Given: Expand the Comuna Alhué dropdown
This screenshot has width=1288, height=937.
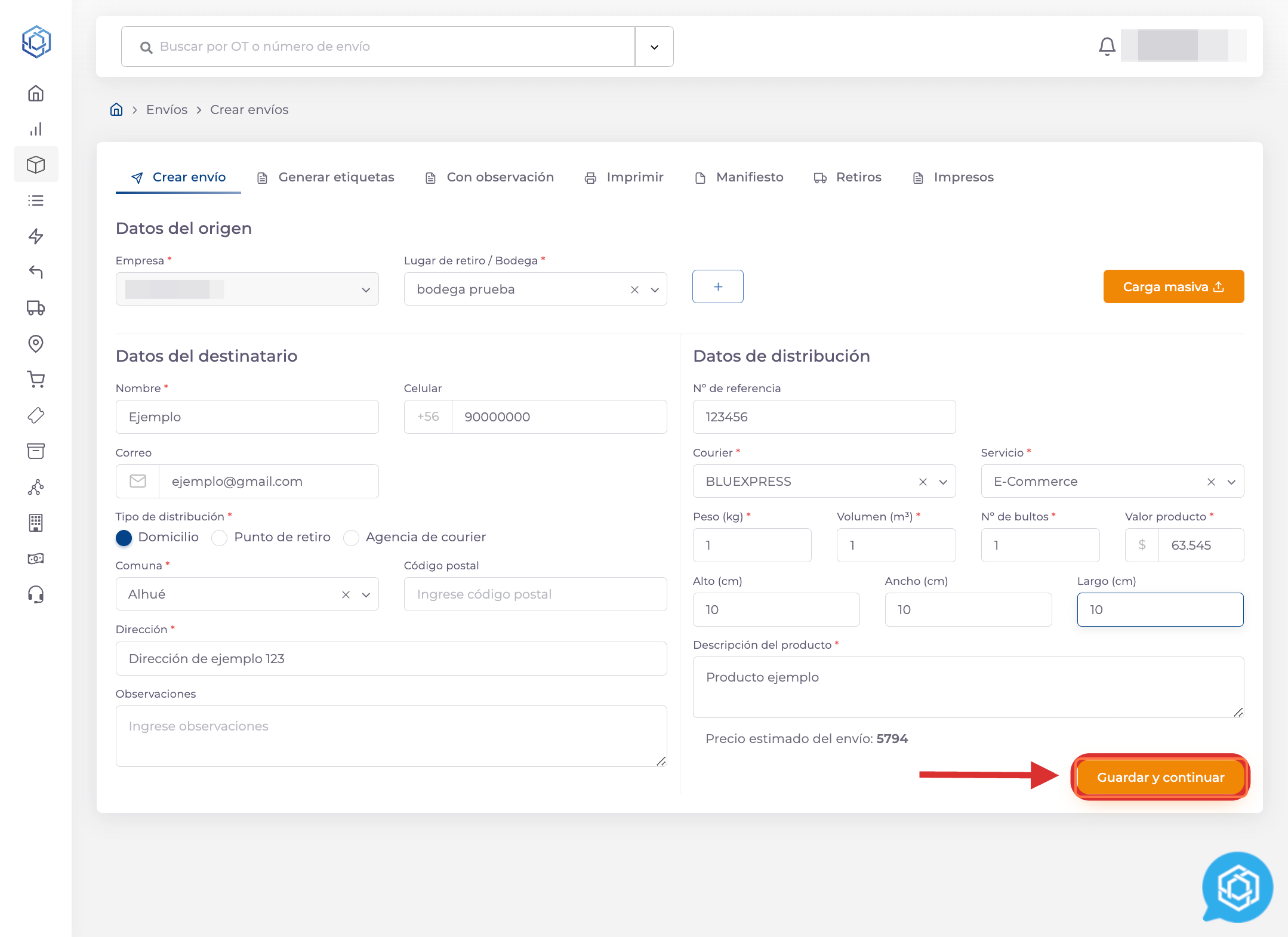Looking at the screenshot, I should coord(366,595).
